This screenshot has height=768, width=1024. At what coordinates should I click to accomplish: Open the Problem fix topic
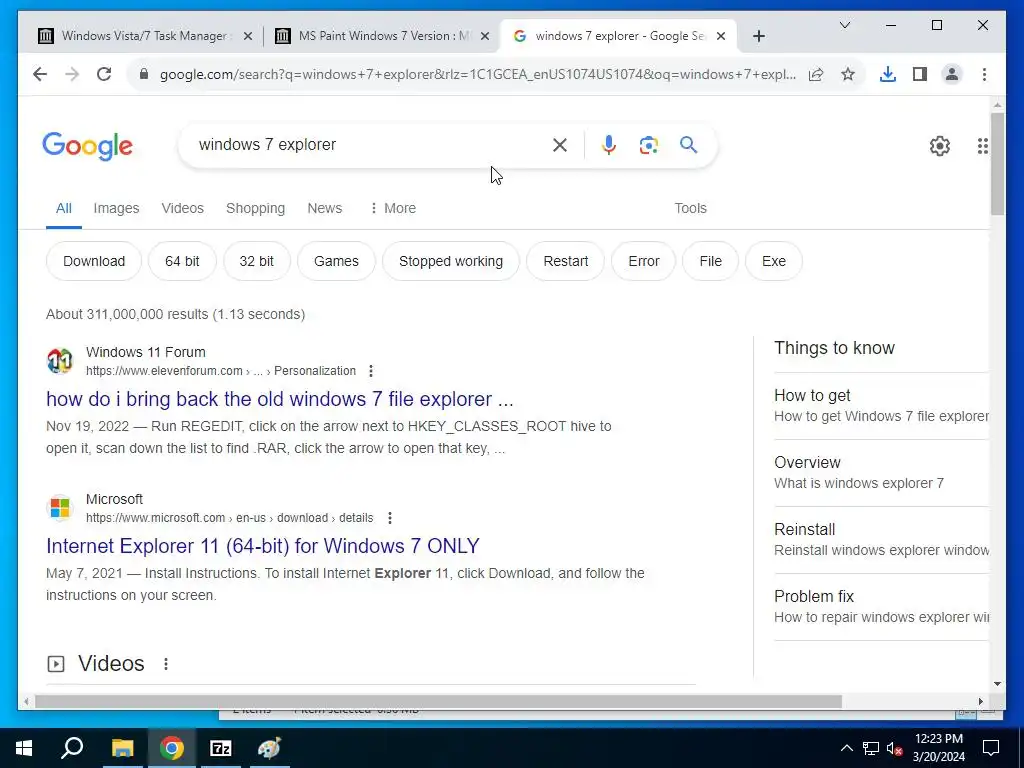click(x=881, y=607)
